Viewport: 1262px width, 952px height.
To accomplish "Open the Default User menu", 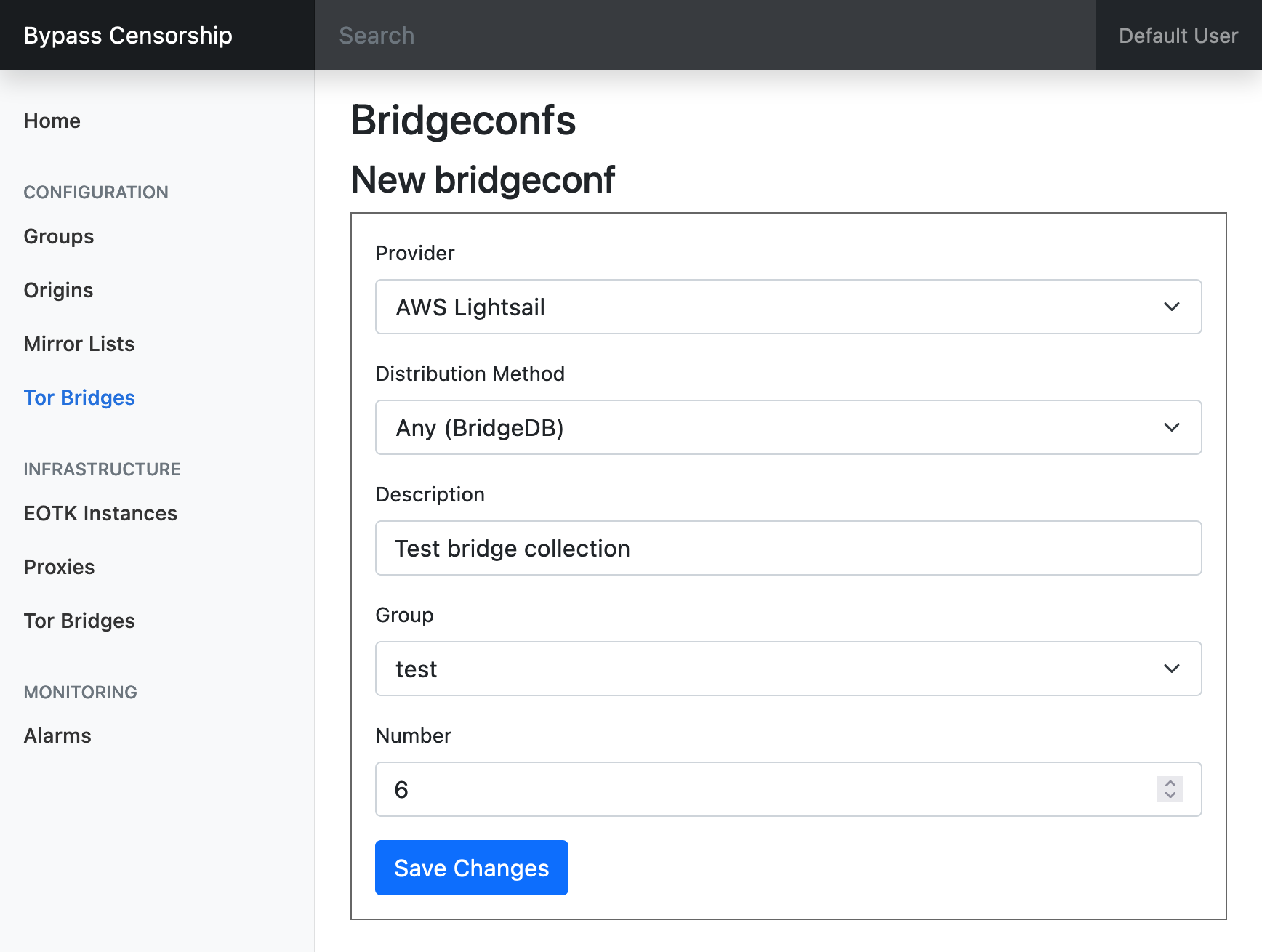I will (1178, 35).
